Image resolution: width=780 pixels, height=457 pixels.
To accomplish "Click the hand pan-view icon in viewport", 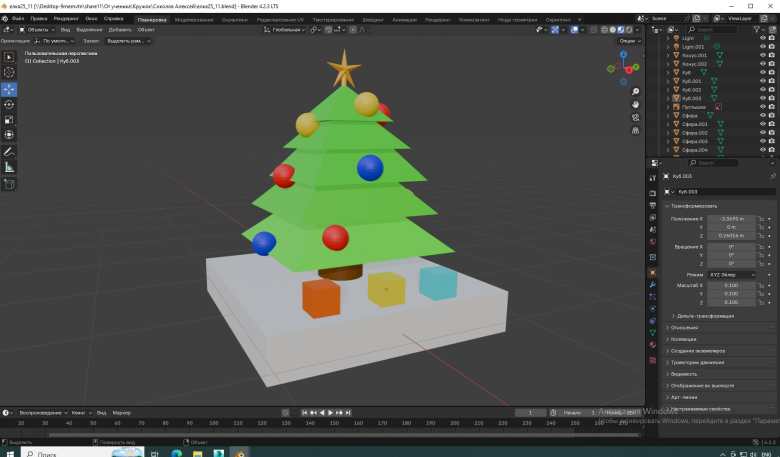I will point(637,103).
